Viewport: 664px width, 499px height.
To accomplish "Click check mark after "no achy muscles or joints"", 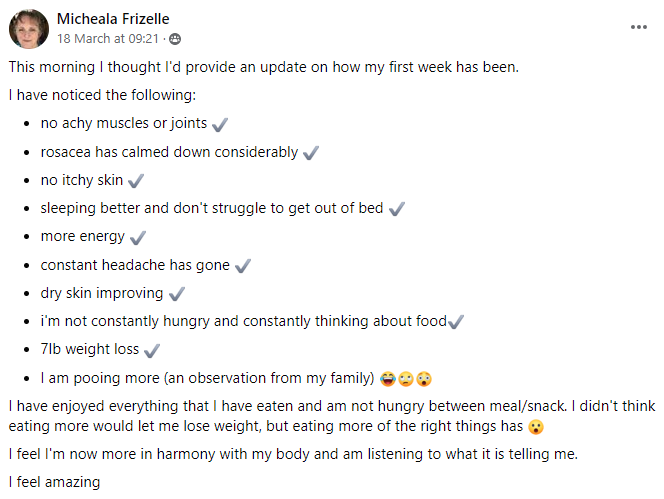I will (220, 124).
